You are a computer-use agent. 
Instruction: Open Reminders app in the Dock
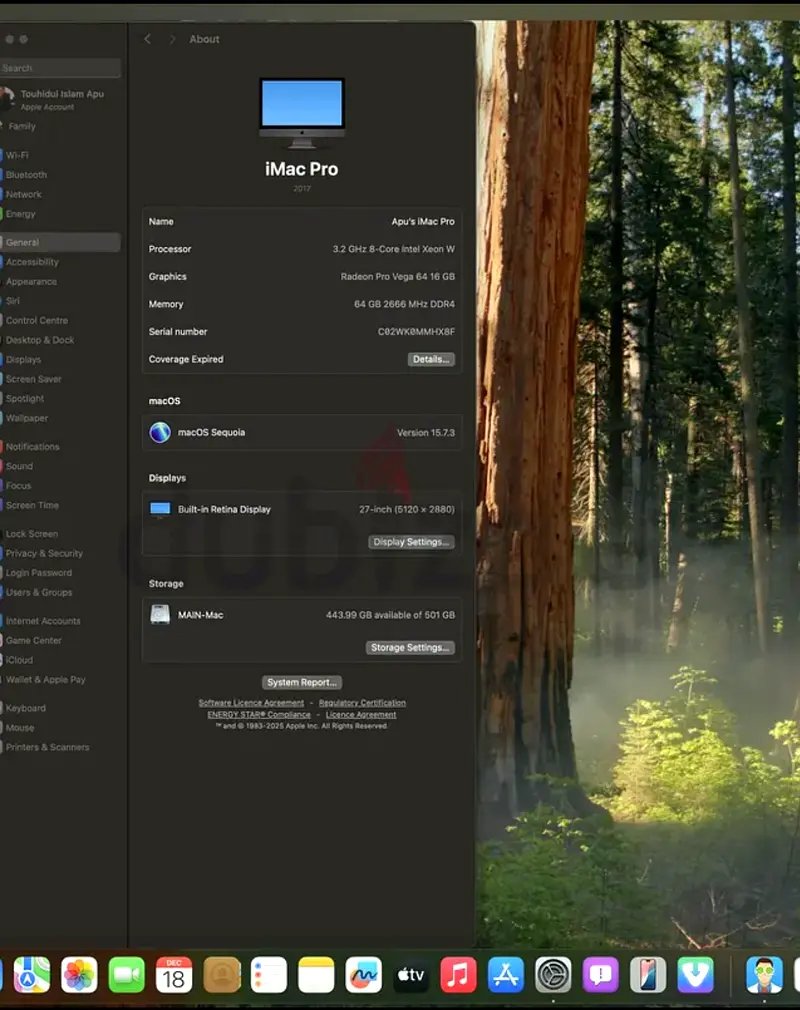coord(269,974)
